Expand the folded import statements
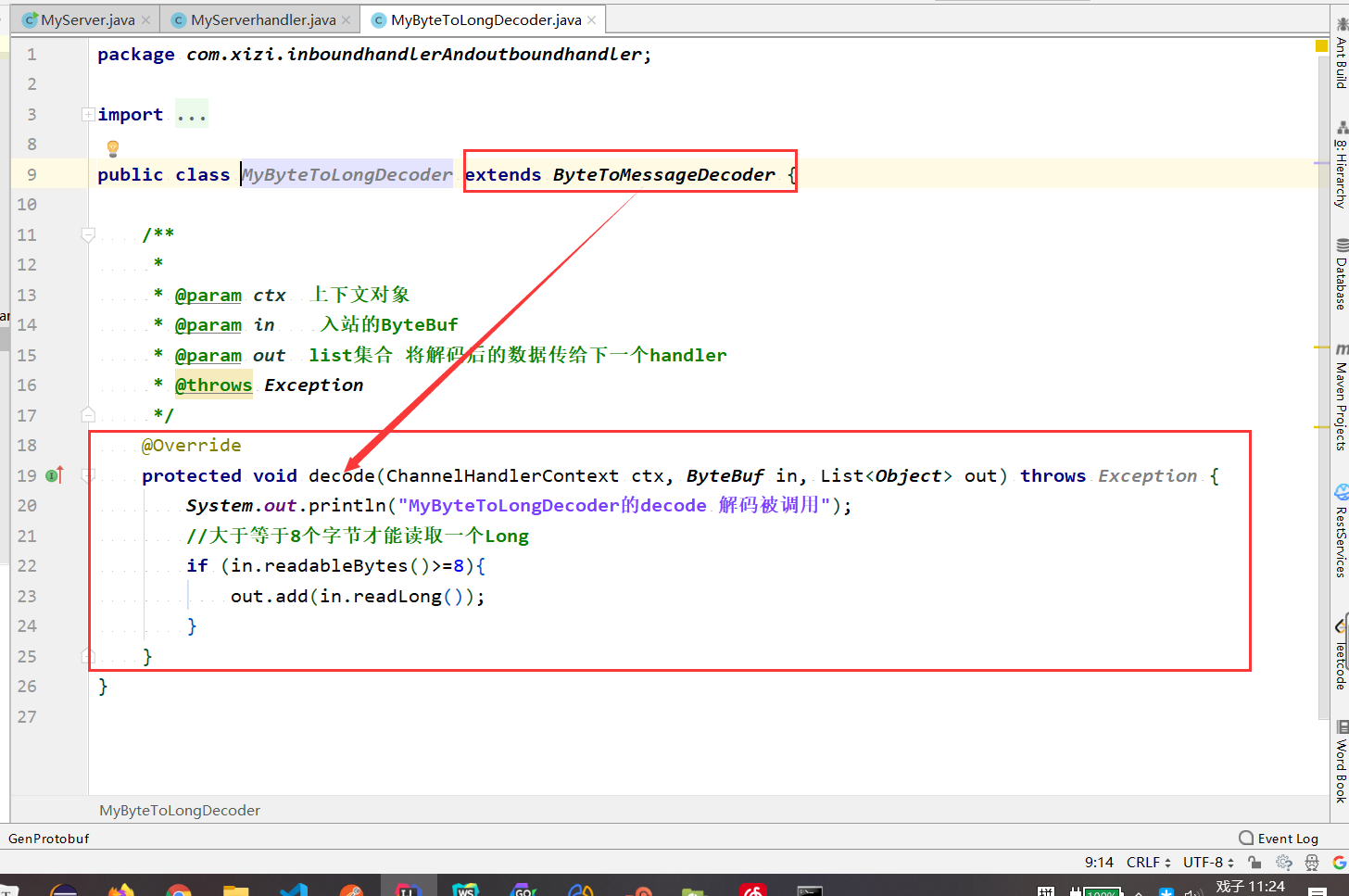 pos(88,115)
